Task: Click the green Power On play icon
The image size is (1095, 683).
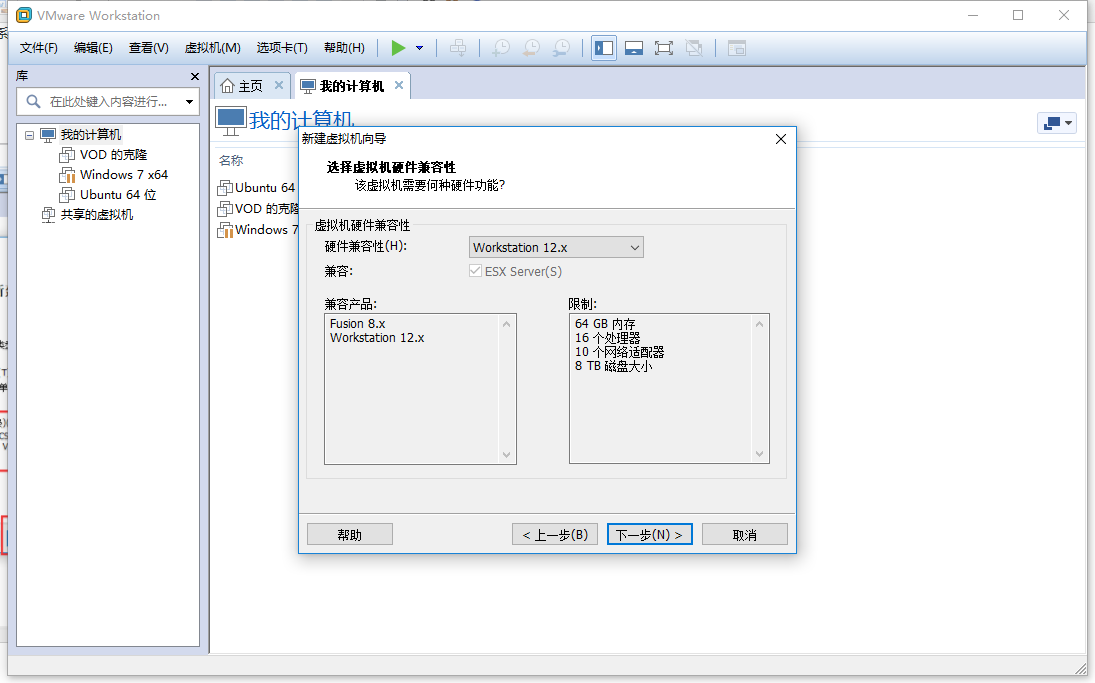Action: (398, 48)
